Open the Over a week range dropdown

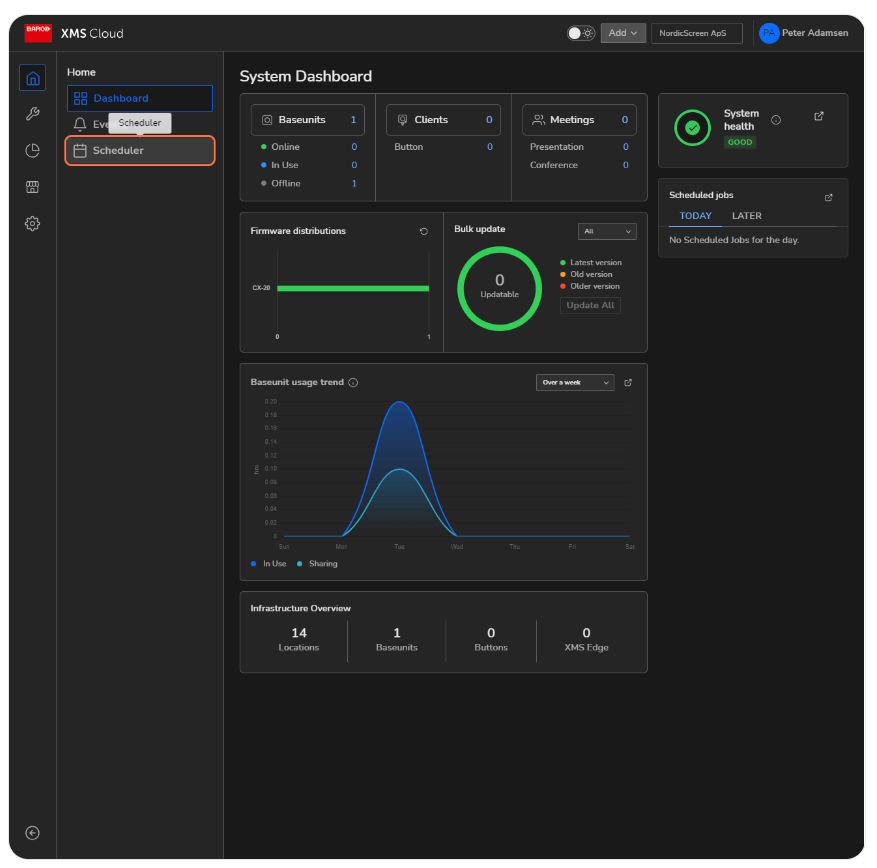pos(575,383)
